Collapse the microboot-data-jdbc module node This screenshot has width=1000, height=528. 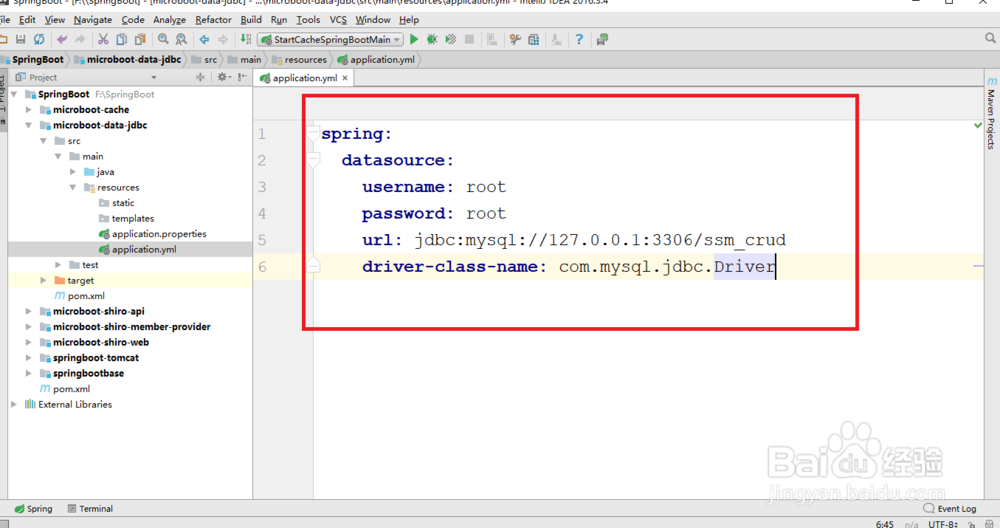(28, 125)
